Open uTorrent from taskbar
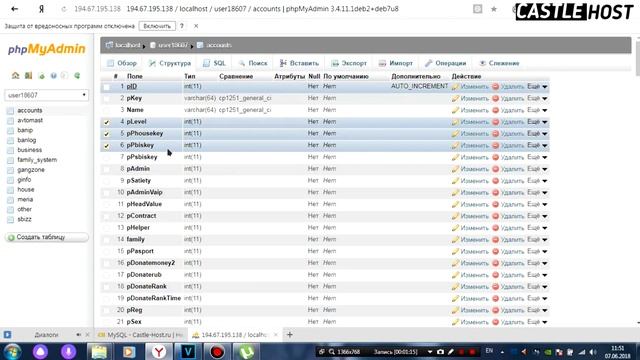The height and width of the screenshot is (360, 640). tap(246, 351)
